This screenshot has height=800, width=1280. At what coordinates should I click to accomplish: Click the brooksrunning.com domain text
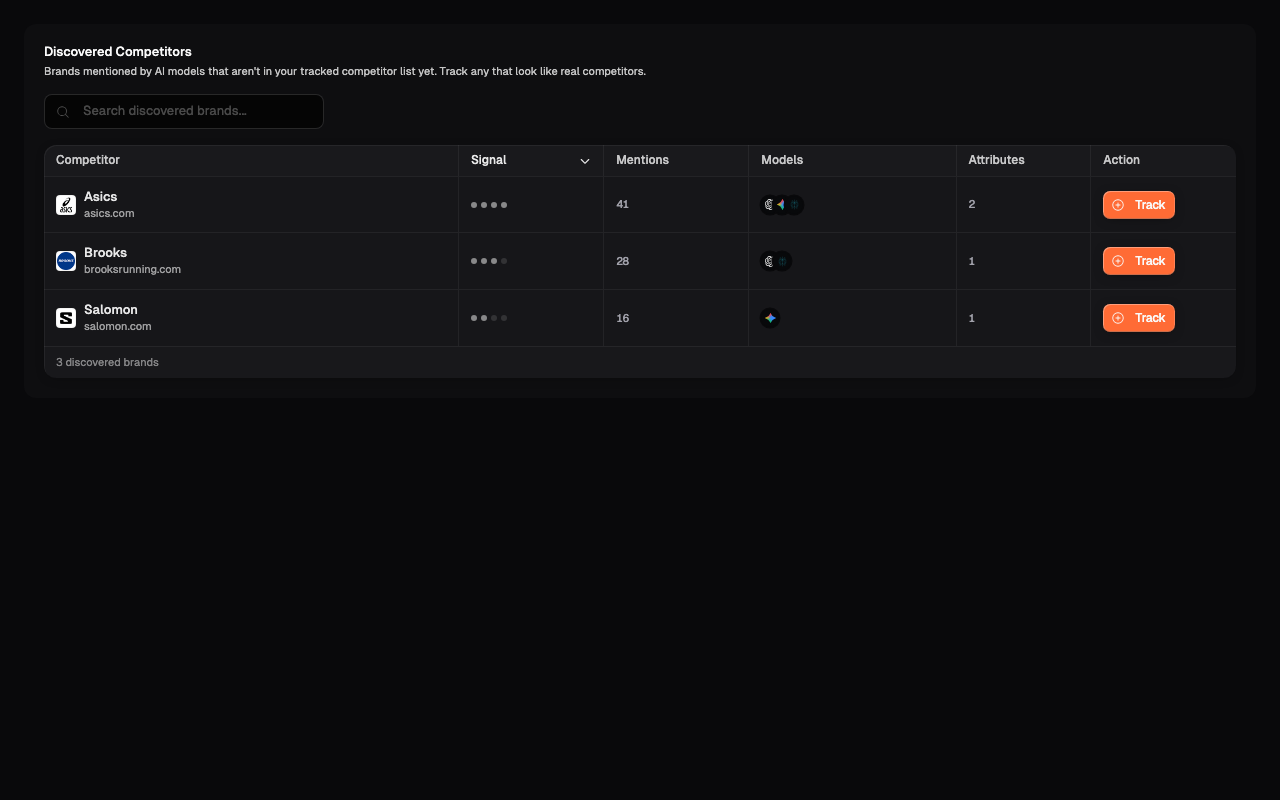132,269
